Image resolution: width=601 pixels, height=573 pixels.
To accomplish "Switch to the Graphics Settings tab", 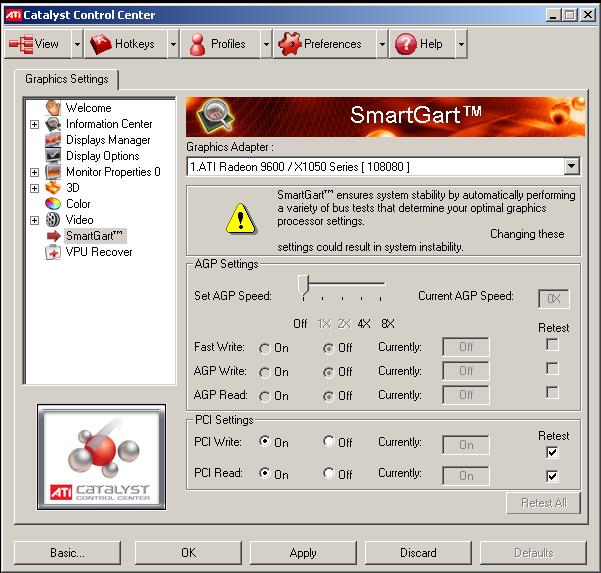I will (x=67, y=79).
